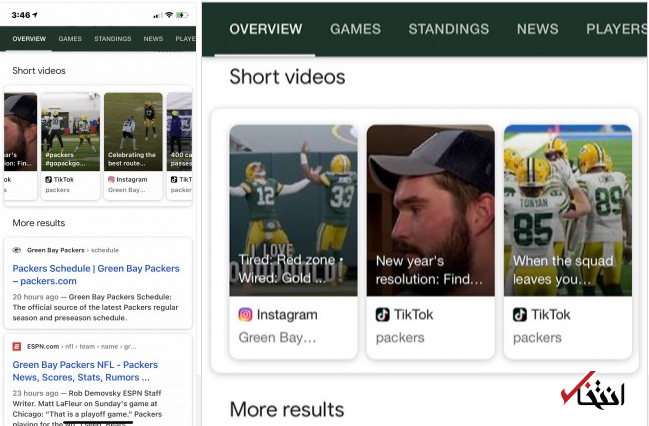Switch to the GAMES tab in right panel
Screen dimensions: 649x426
tap(355, 29)
